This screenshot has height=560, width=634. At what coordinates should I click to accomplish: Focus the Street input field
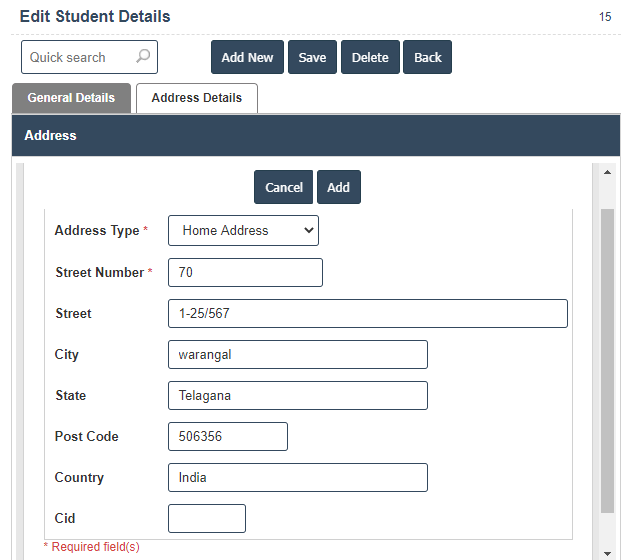click(367, 313)
